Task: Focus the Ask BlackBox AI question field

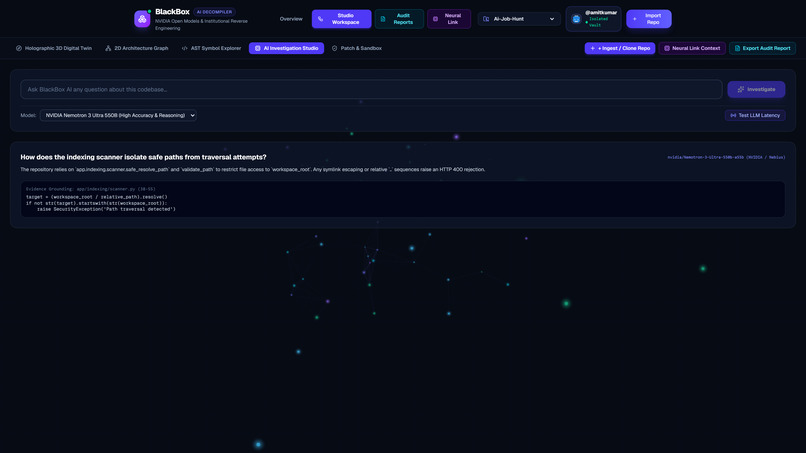Action: 371,89
